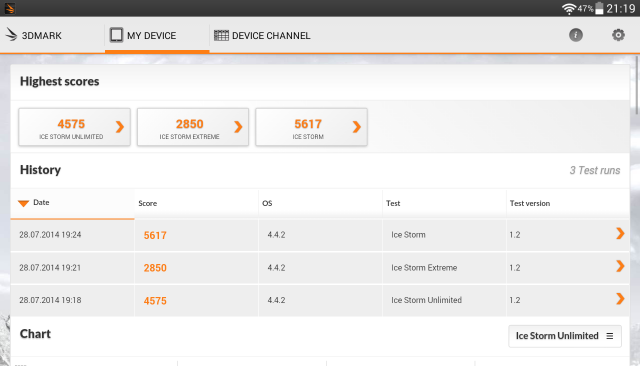Tap the 21:19 clock in status bar
The image size is (640, 366).
point(620,9)
